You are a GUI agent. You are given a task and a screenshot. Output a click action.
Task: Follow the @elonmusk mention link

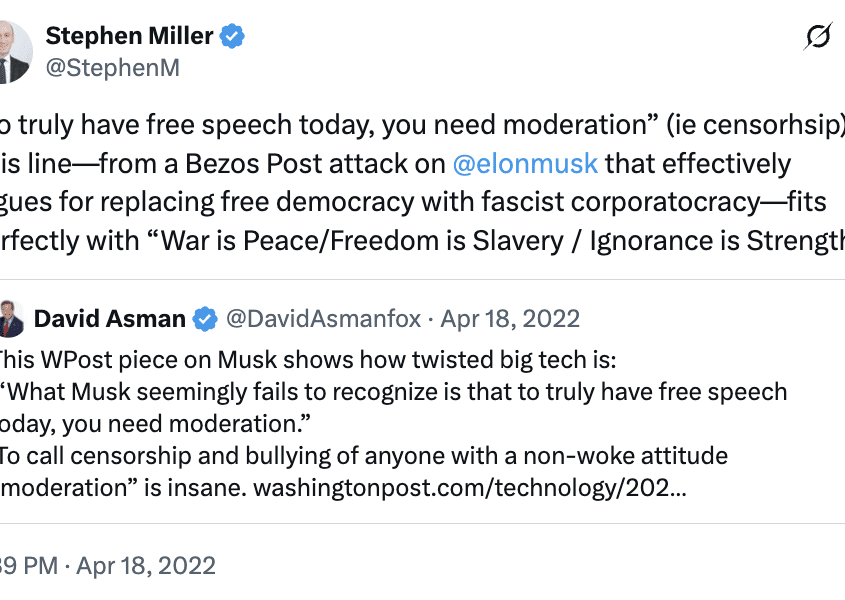click(x=525, y=163)
